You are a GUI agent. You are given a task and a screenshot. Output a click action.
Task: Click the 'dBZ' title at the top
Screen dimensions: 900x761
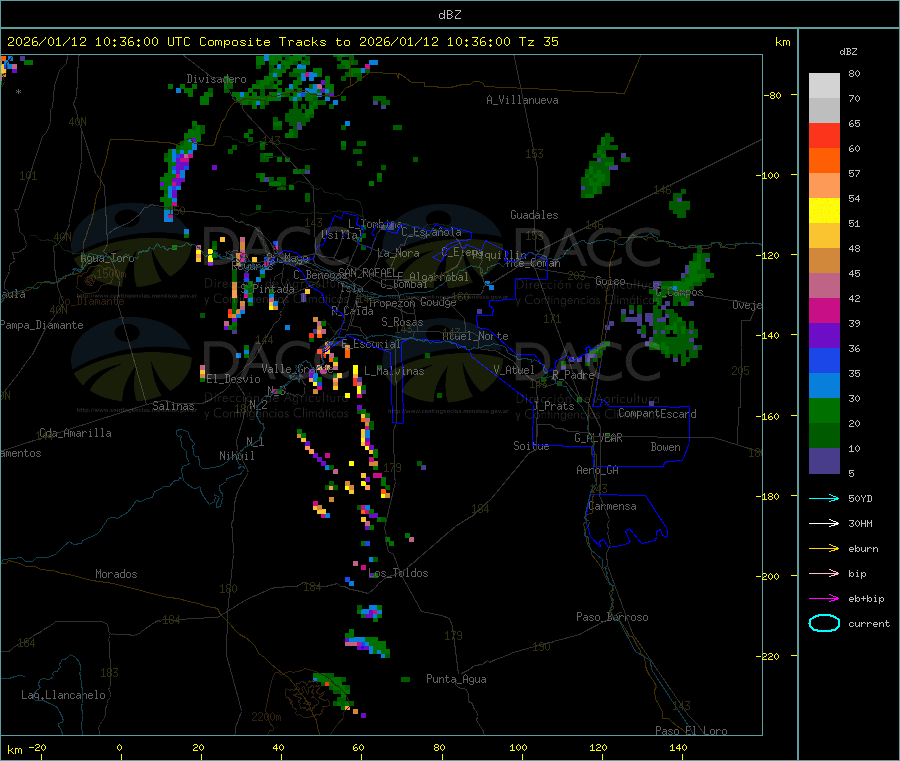tap(449, 15)
